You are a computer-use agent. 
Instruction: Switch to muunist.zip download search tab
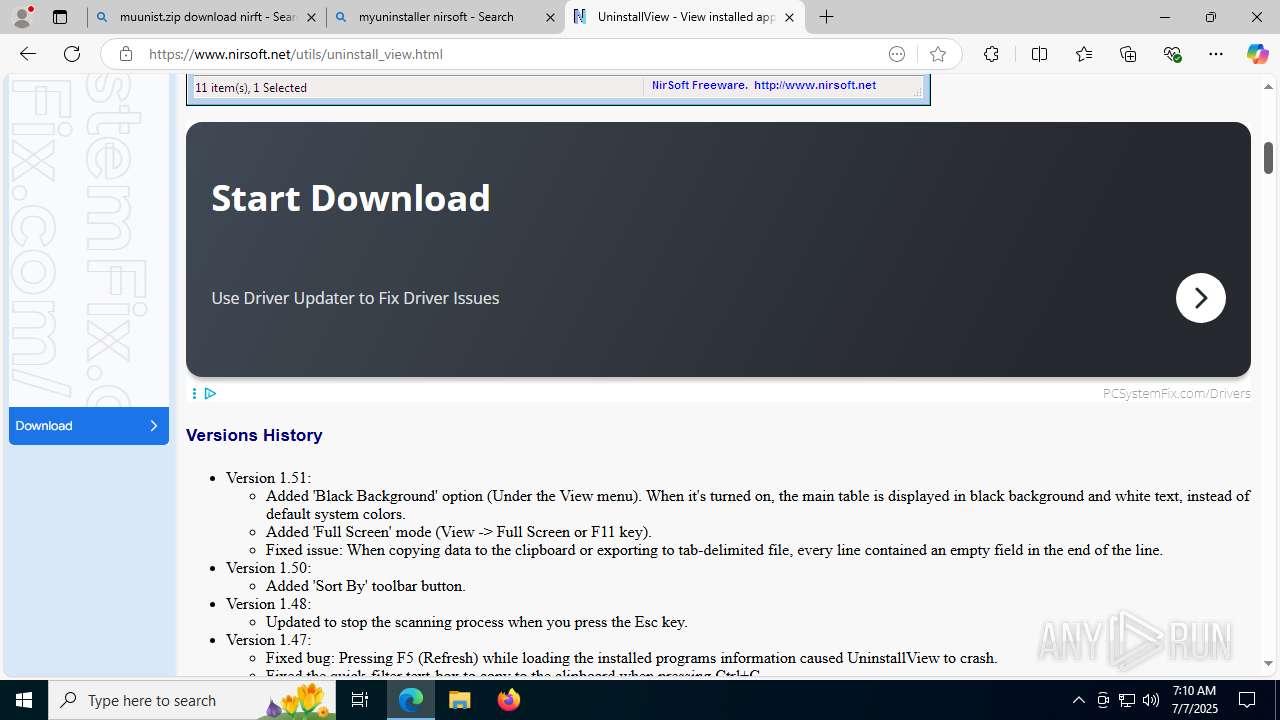pos(207,17)
